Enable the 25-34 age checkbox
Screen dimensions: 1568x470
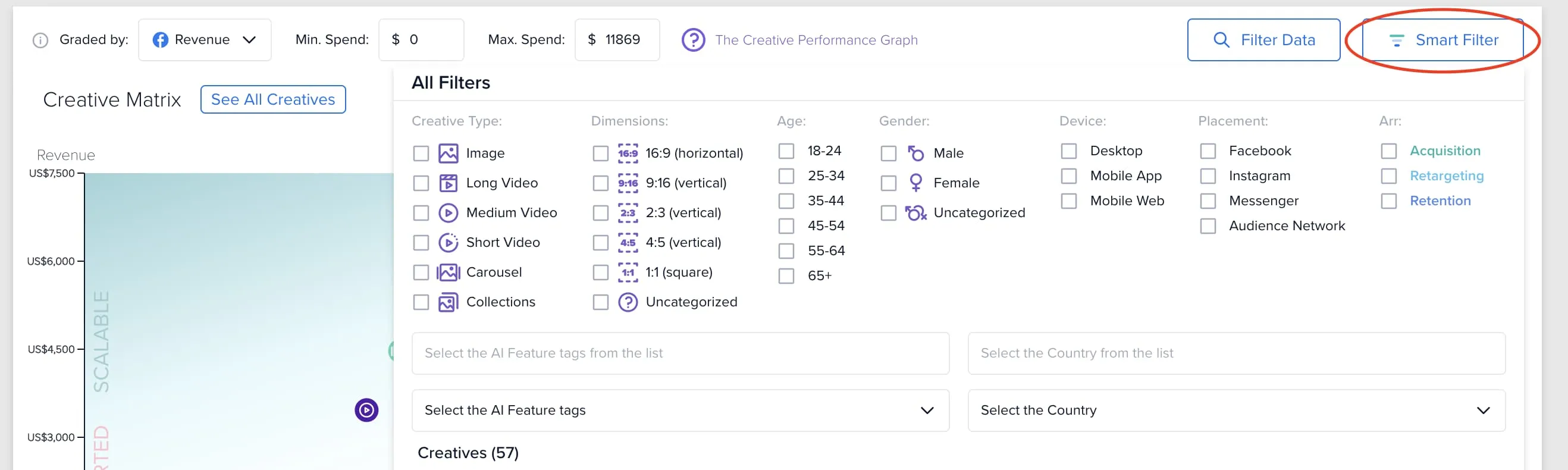(786, 176)
